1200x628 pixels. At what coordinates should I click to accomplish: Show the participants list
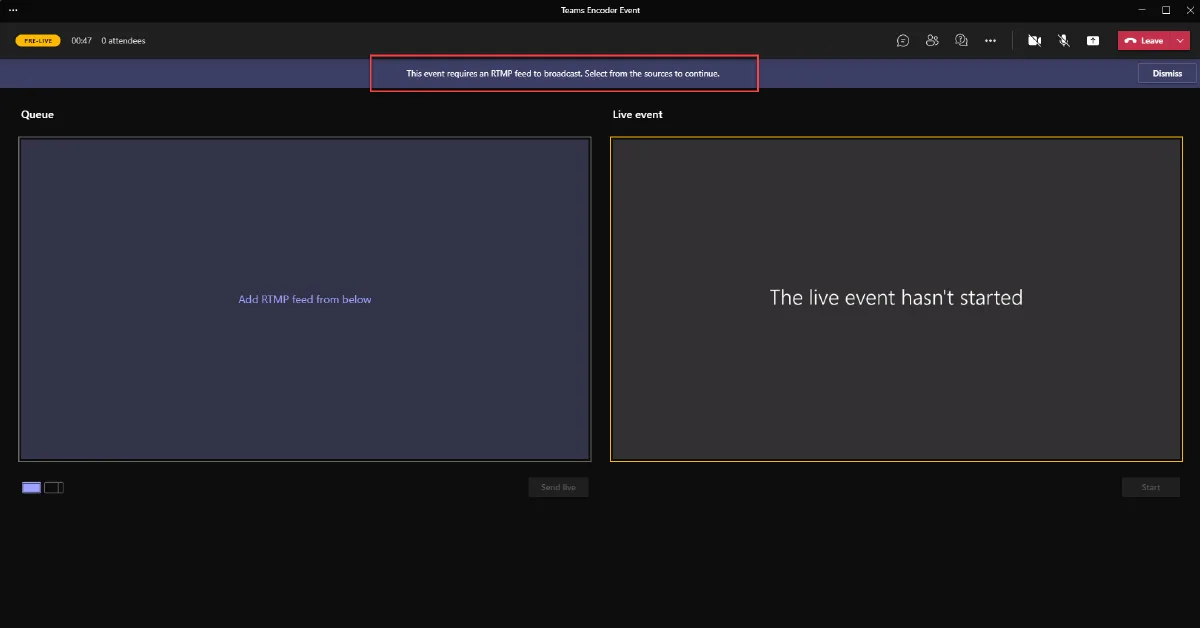coord(932,41)
